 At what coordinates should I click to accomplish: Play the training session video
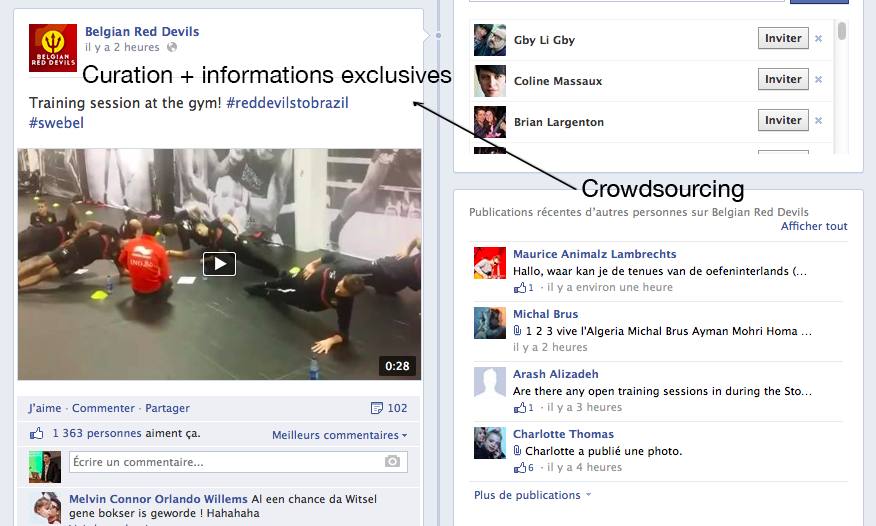coord(219,264)
